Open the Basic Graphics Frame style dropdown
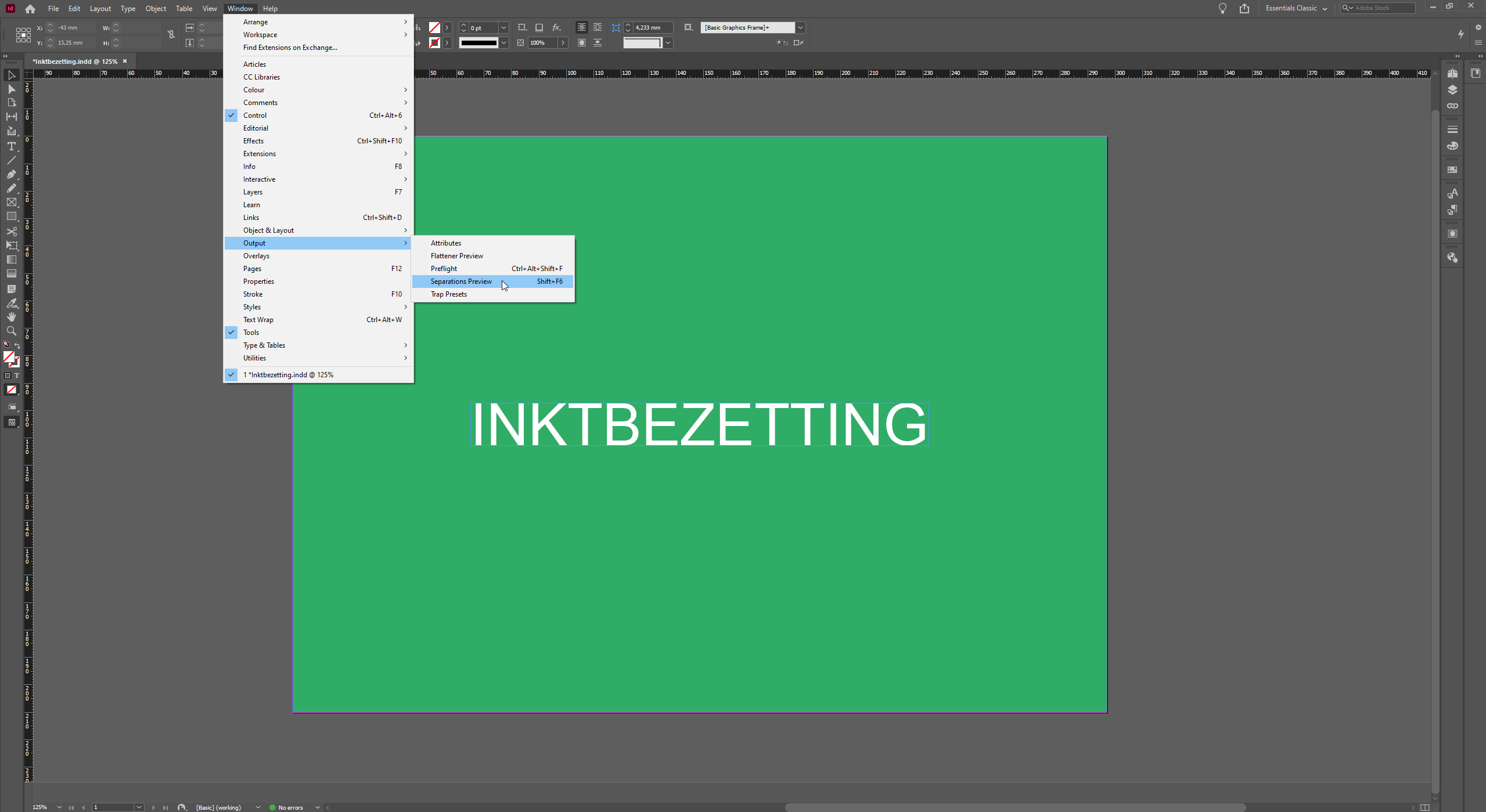 800,27
